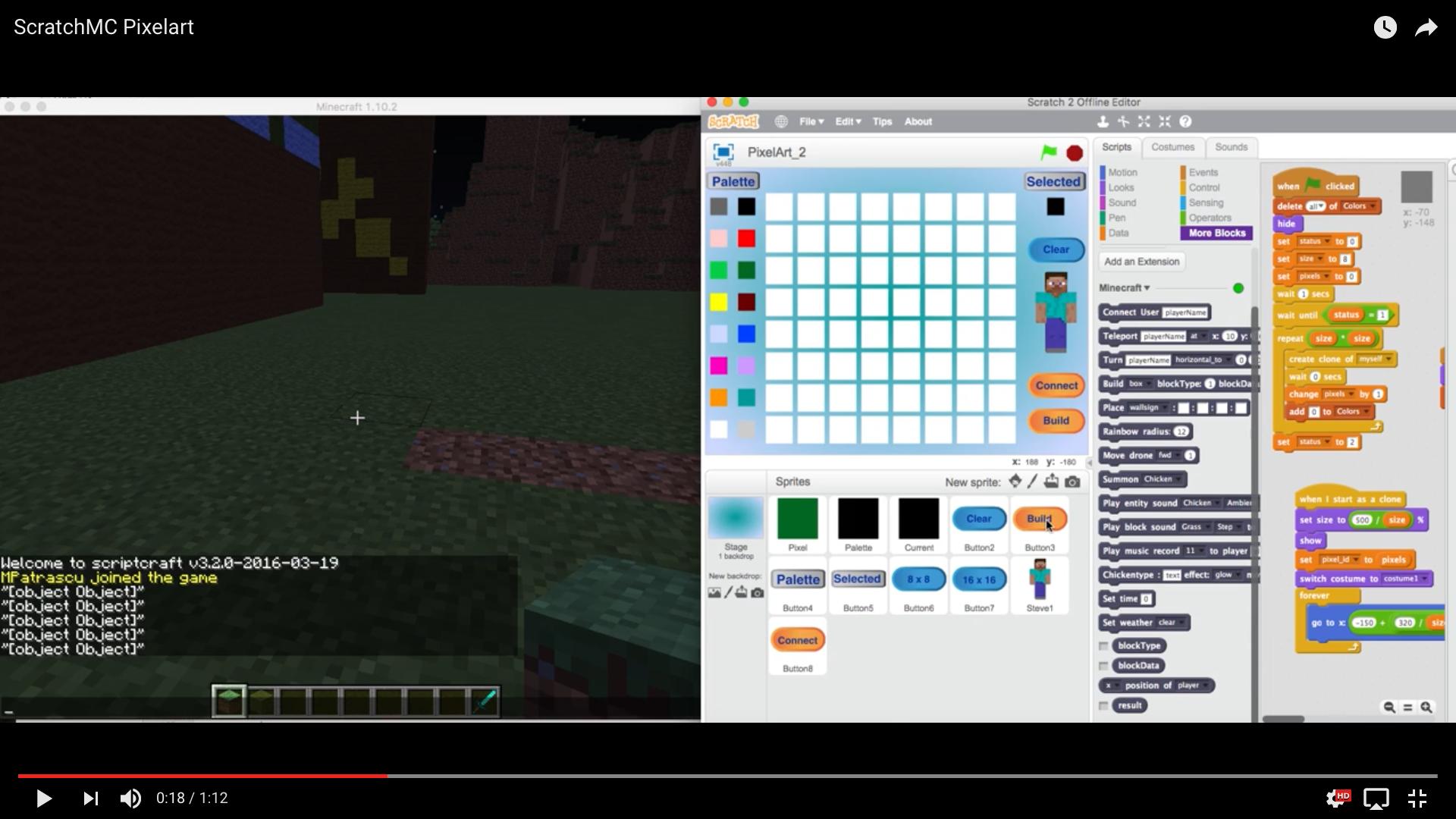Click the duplicate stamp tool icon
This screenshot has width=1456, height=819.
(1103, 121)
